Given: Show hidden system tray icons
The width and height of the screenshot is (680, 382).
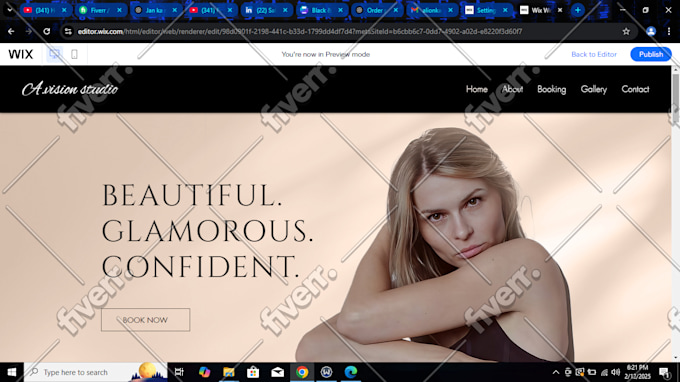Looking at the screenshot, I should pos(556,372).
